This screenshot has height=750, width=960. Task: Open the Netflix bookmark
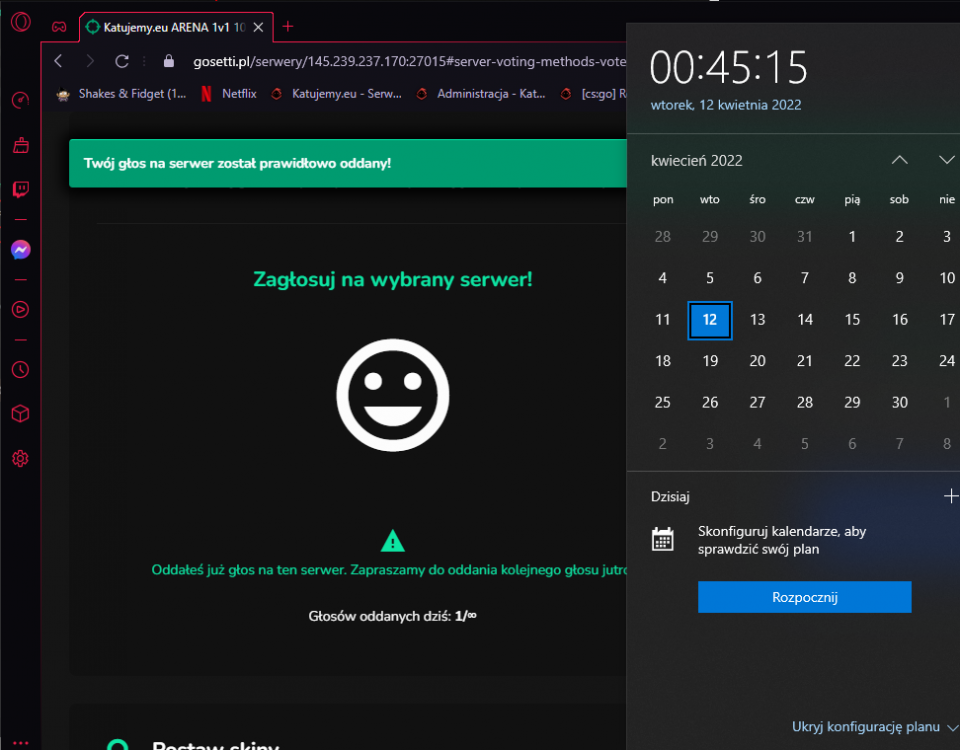click(229, 94)
